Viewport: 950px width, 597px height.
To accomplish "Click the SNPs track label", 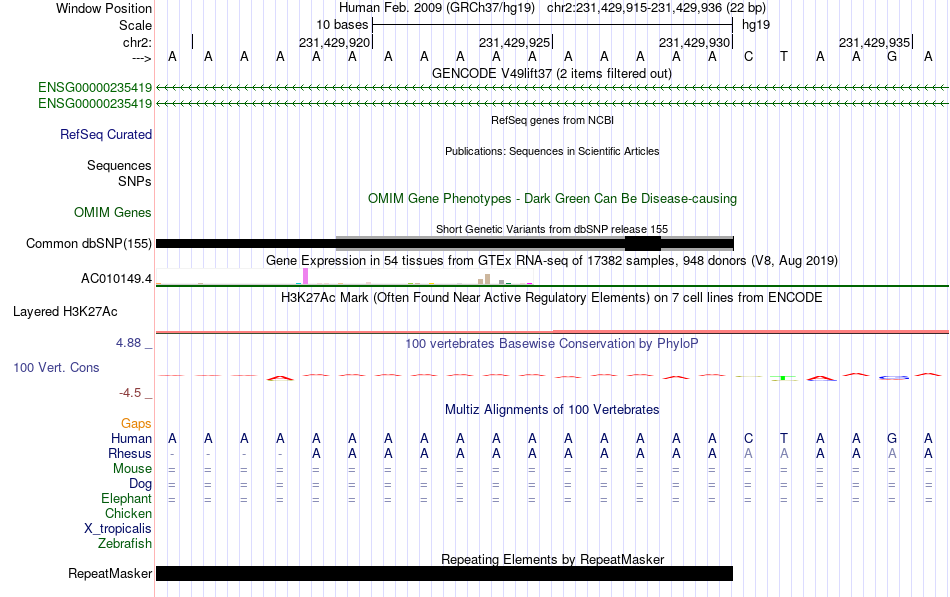I will pos(135,181).
